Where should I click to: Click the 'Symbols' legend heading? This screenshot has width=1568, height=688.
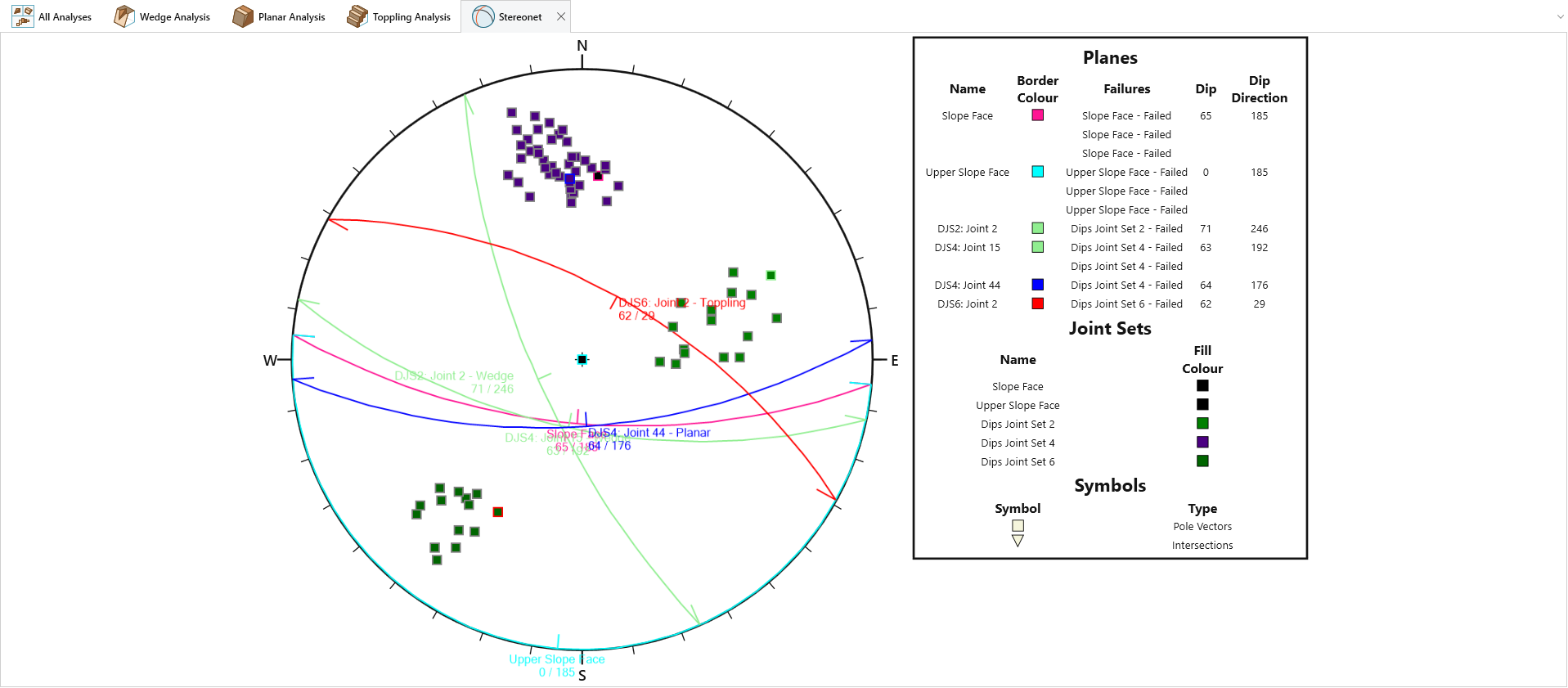(x=1110, y=485)
